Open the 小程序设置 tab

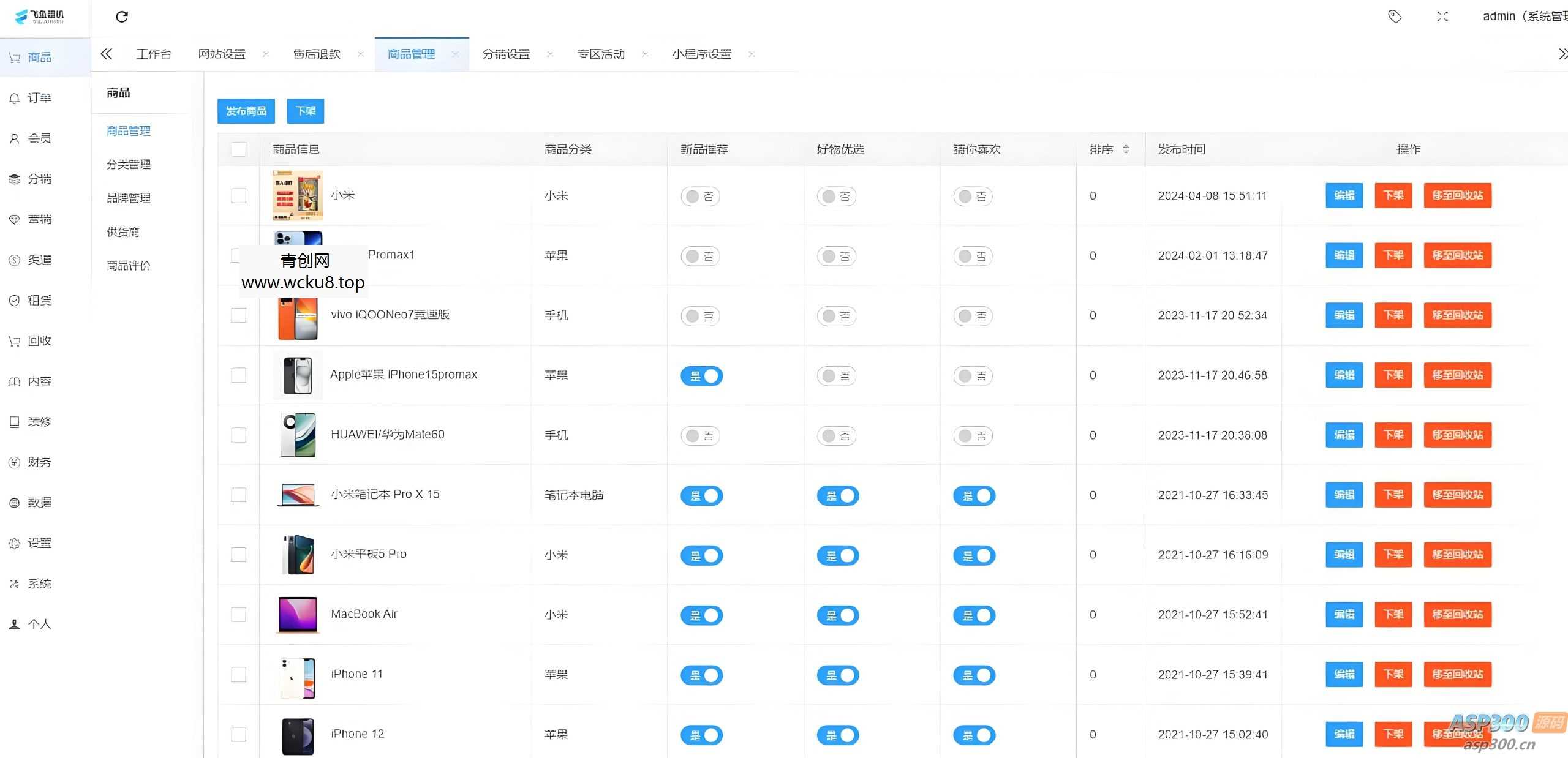click(702, 54)
